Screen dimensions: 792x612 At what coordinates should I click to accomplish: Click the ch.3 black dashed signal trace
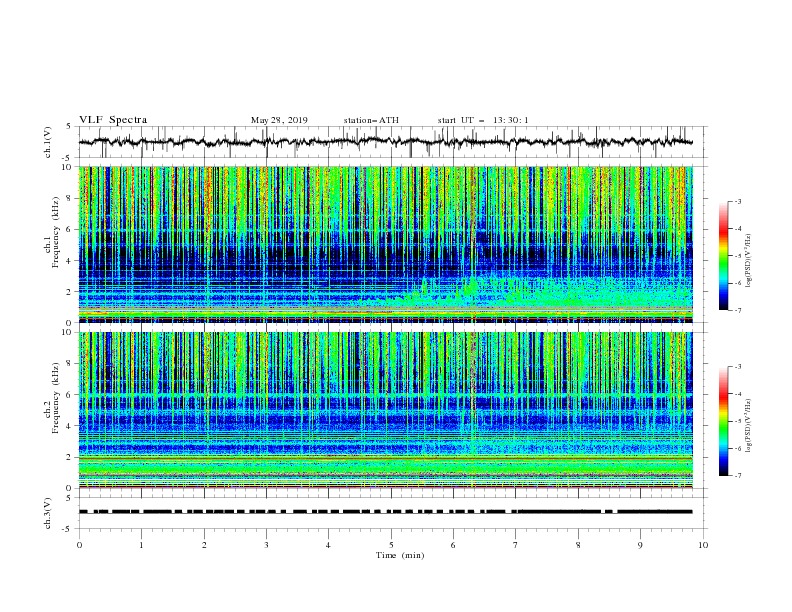pos(385,512)
